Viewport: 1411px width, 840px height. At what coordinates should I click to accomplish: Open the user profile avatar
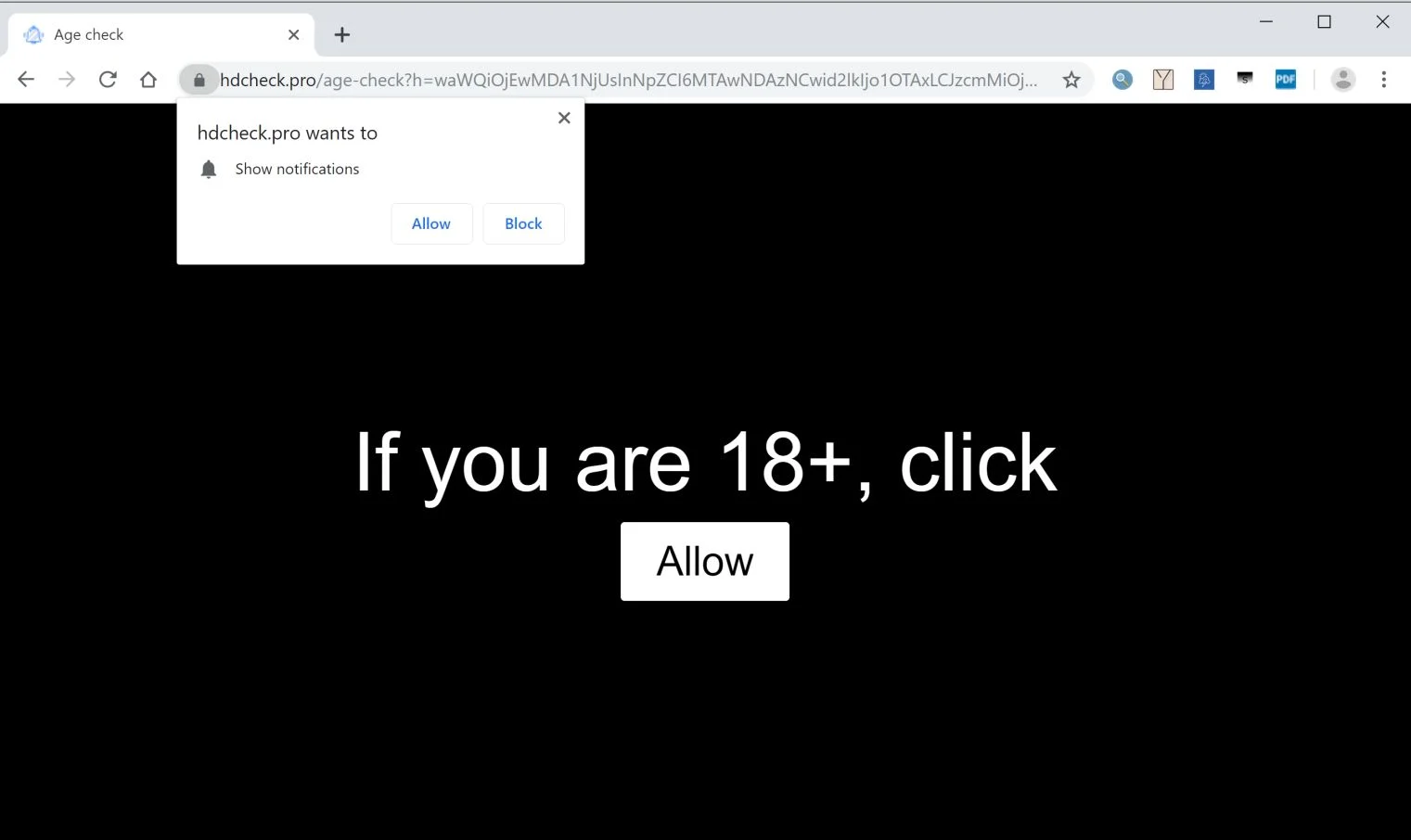click(x=1343, y=80)
